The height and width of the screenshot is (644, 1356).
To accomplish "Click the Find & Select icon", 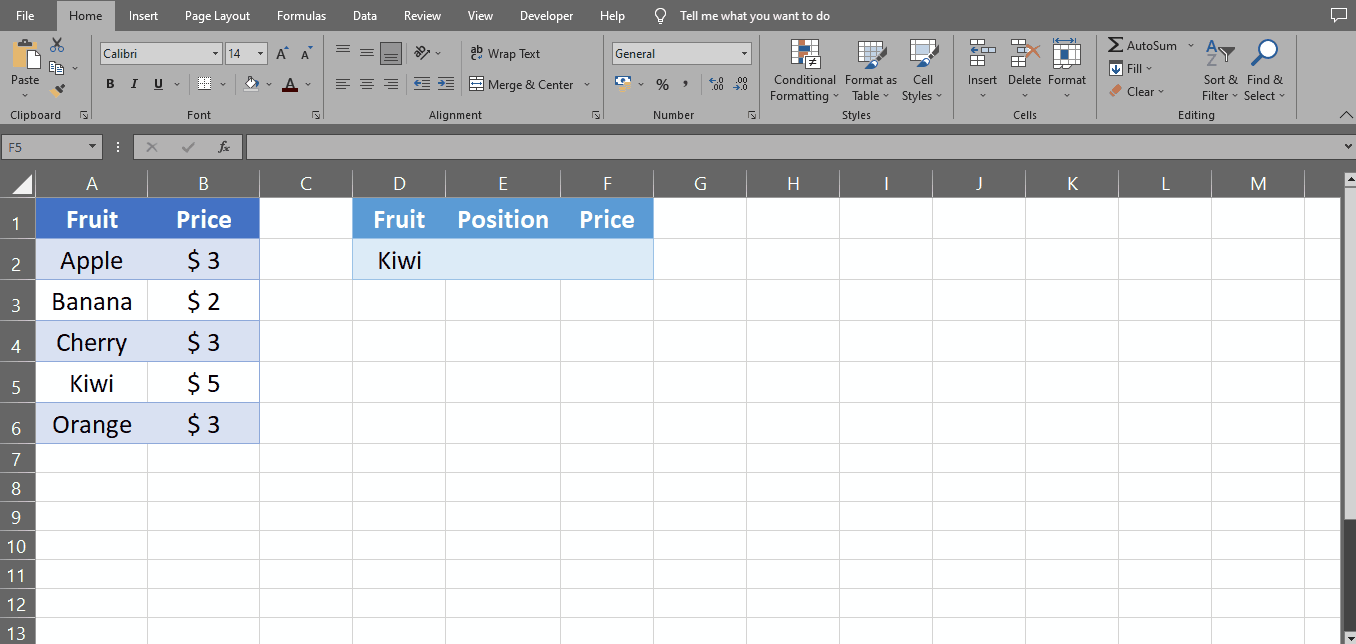I will pyautogui.click(x=1264, y=70).
